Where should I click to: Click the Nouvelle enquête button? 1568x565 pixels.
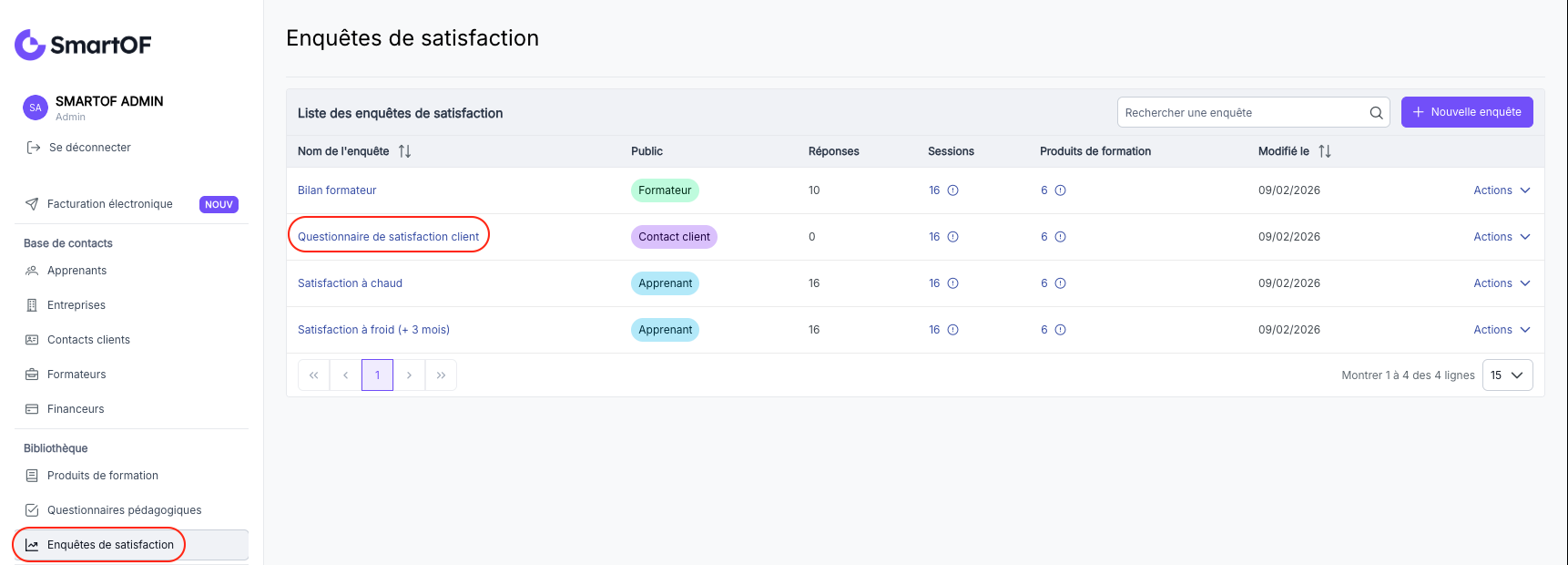(x=1467, y=112)
